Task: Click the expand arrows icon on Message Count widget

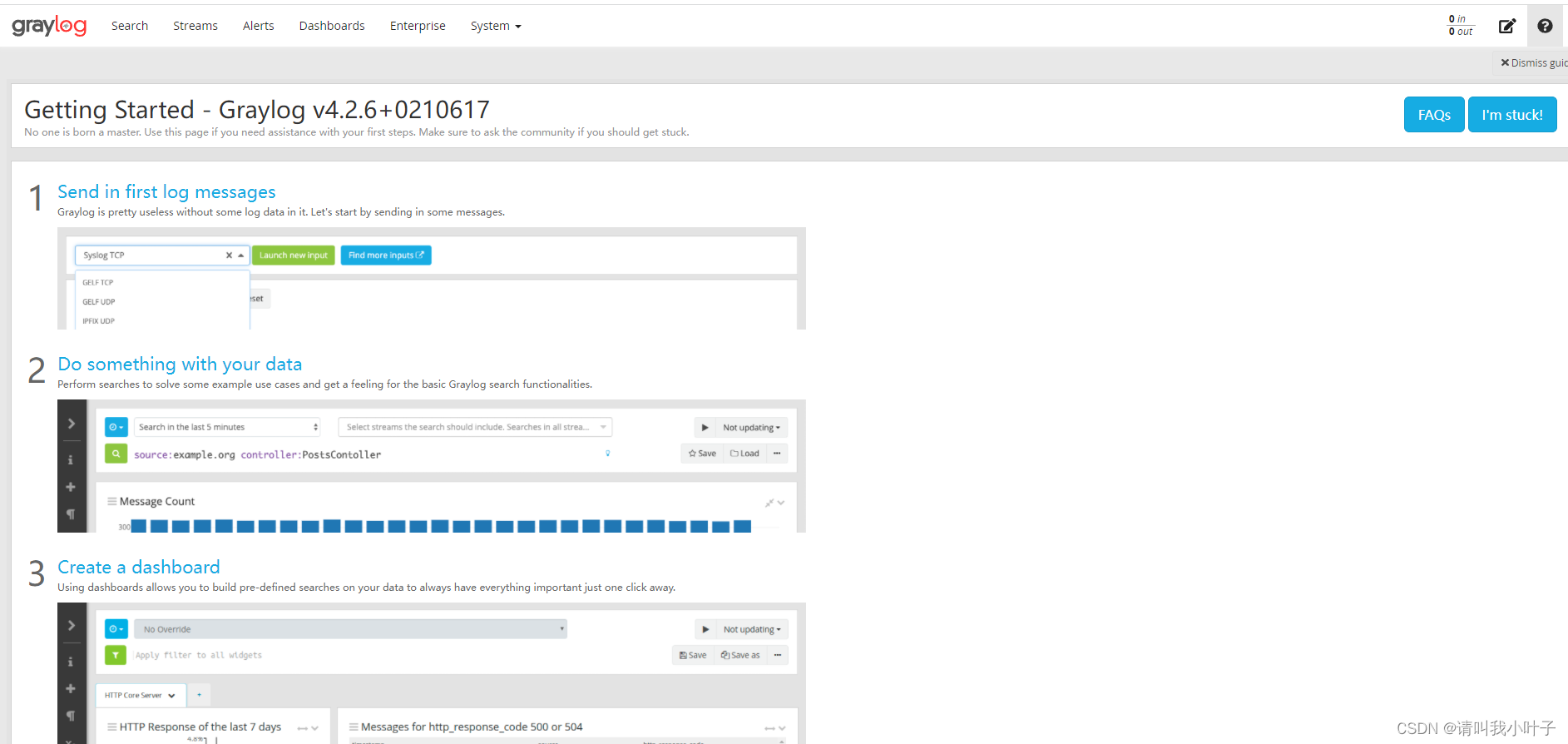Action: tap(769, 503)
